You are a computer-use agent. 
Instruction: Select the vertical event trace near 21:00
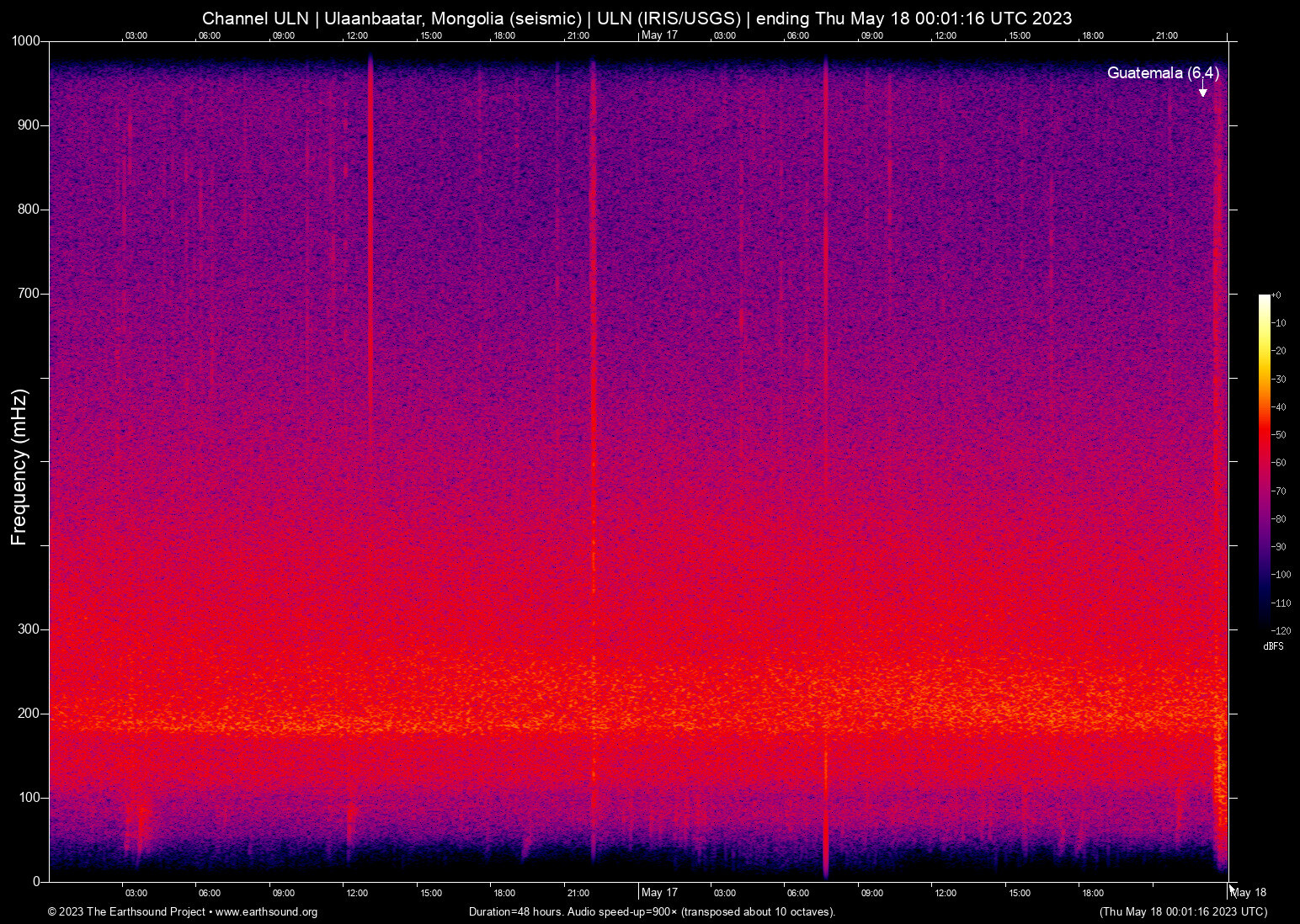(x=594, y=337)
